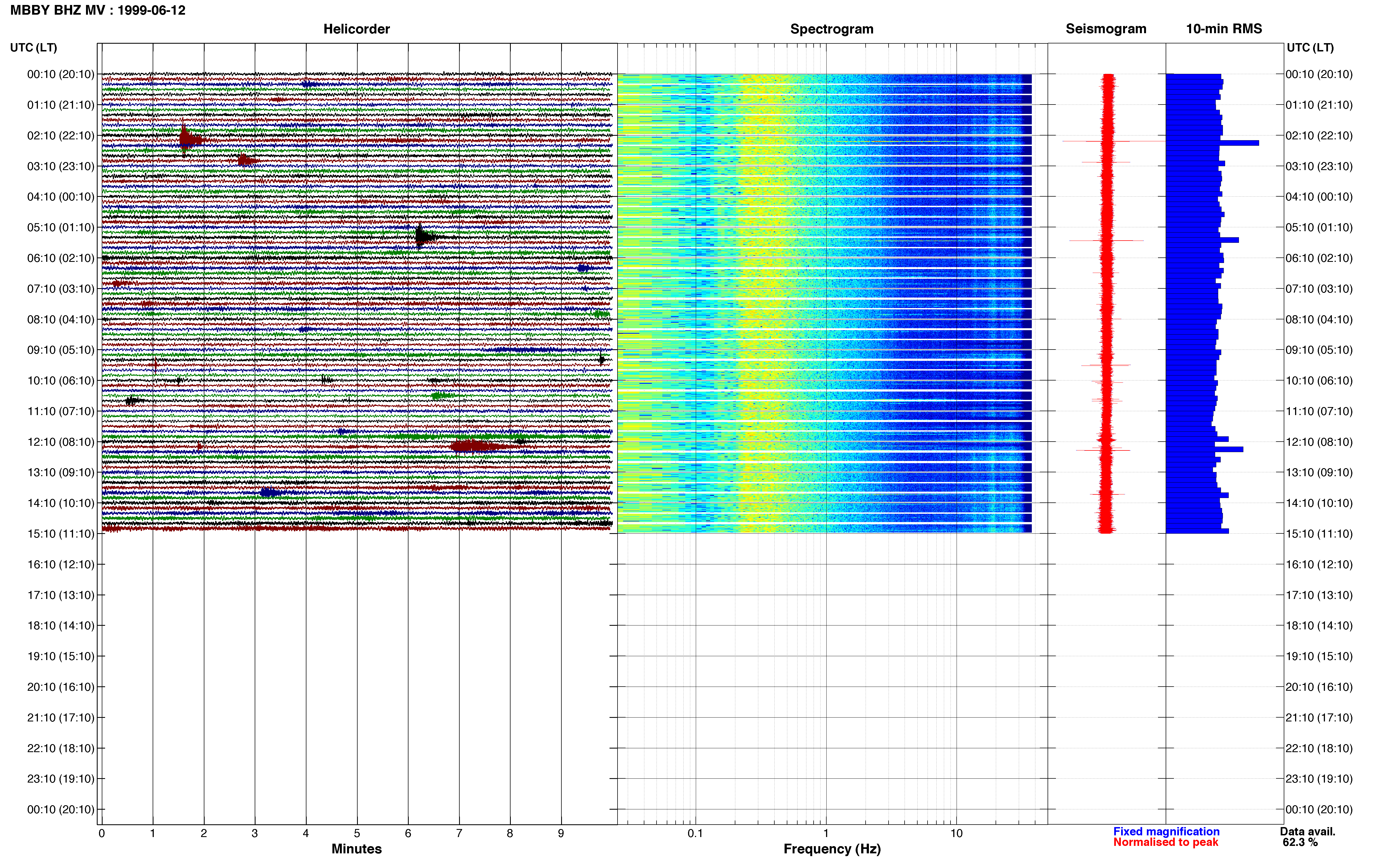Click the '10' tick on the Frequency axis
The height and width of the screenshot is (868, 1388).
tap(956, 833)
